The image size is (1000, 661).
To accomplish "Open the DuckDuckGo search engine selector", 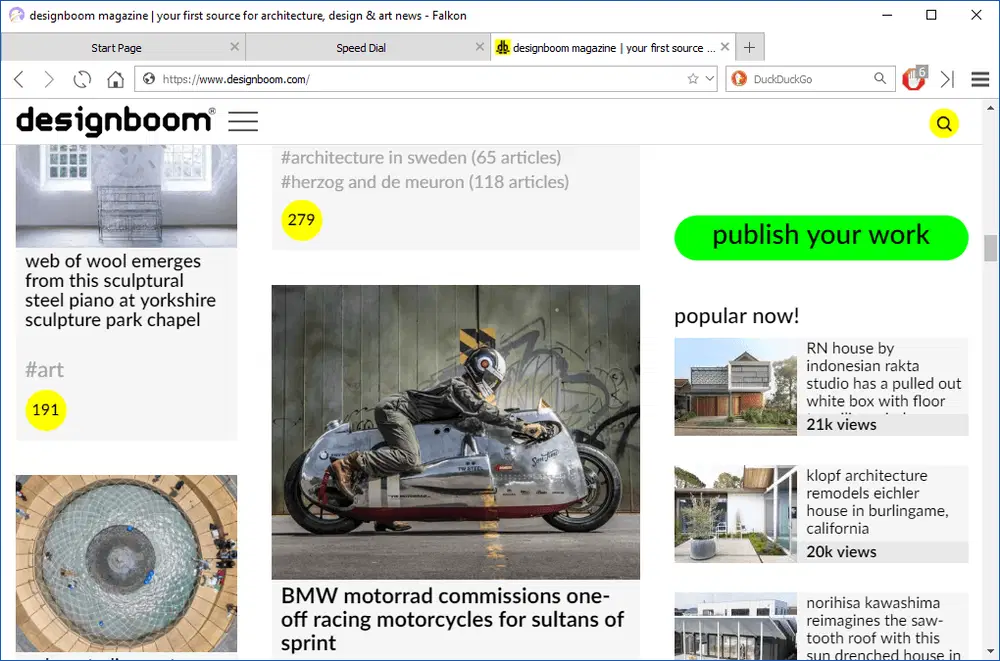I will tap(739, 78).
